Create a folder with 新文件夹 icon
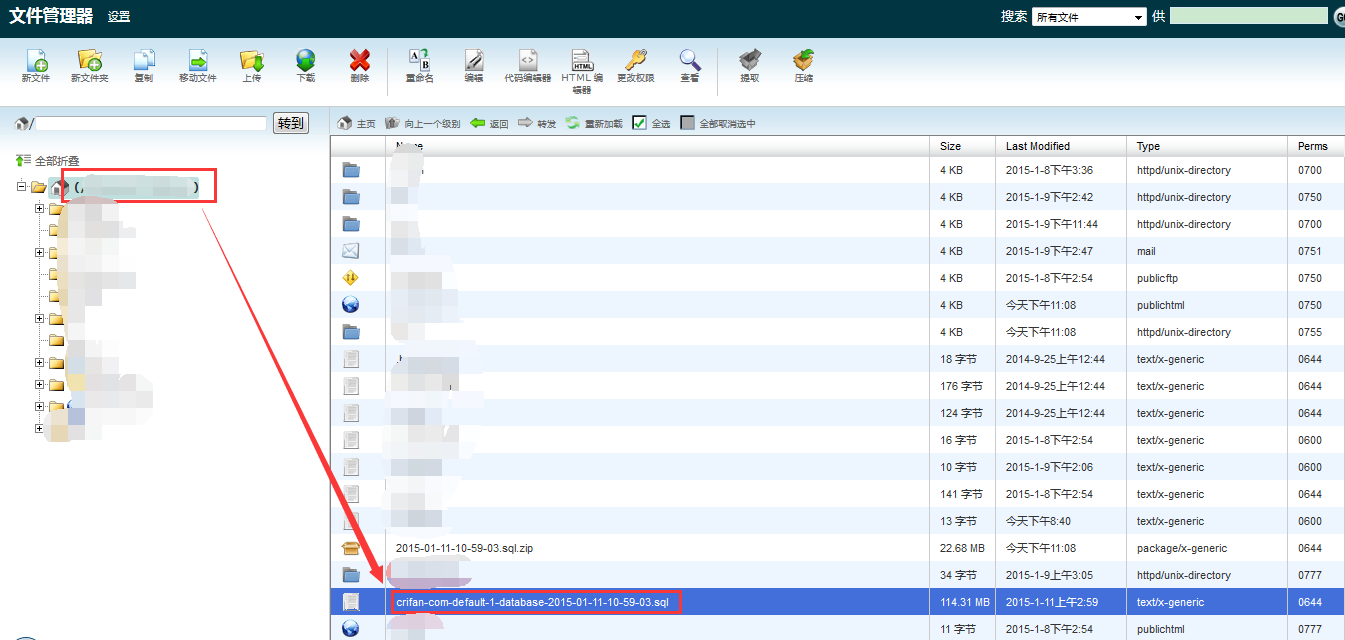 (89, 60)
